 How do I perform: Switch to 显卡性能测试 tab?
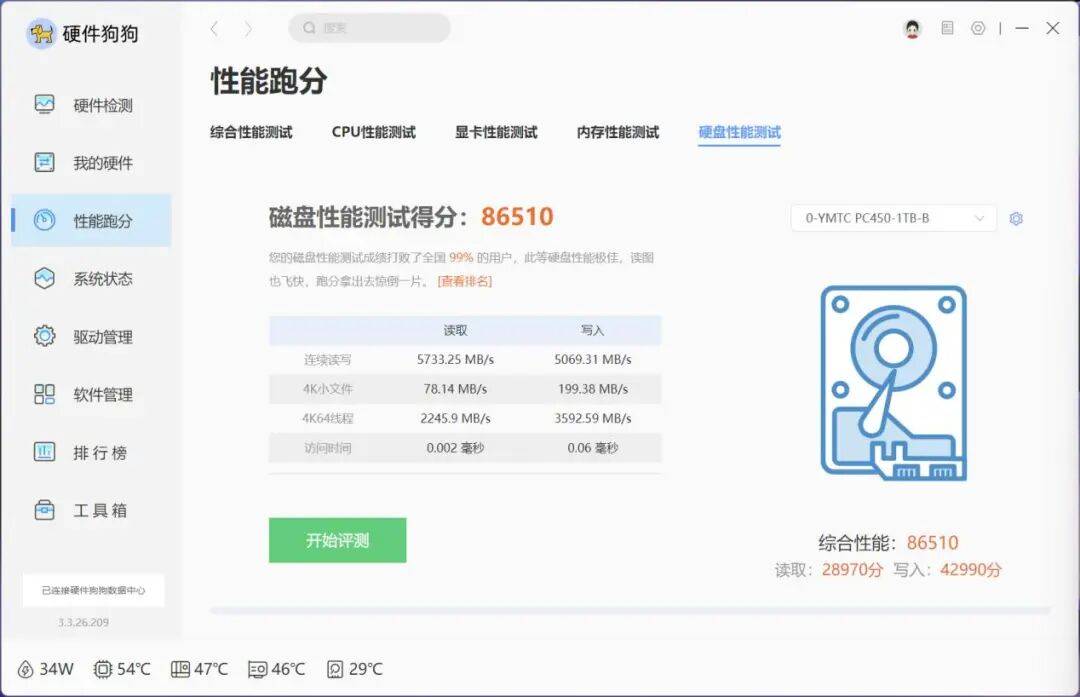[x=496, y=132]
